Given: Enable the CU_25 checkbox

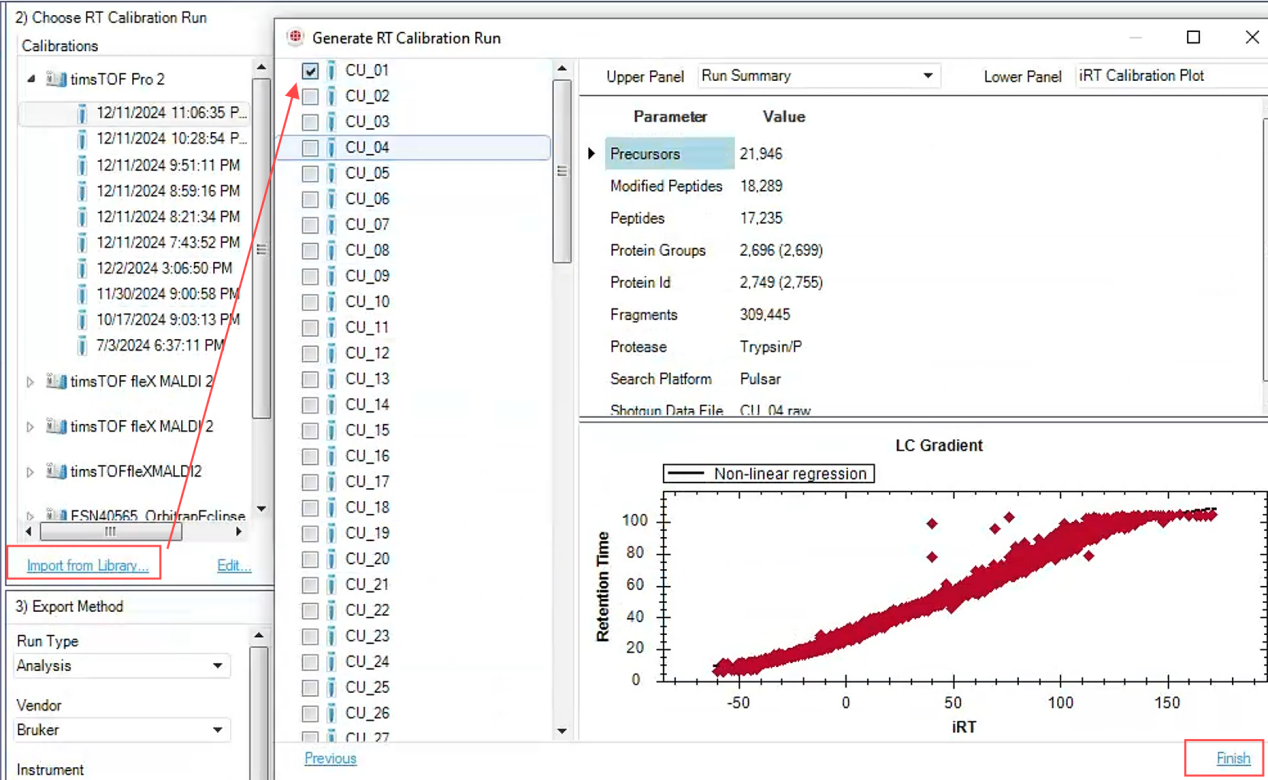Looking at the screenshot, I should (x=310, y=688).
